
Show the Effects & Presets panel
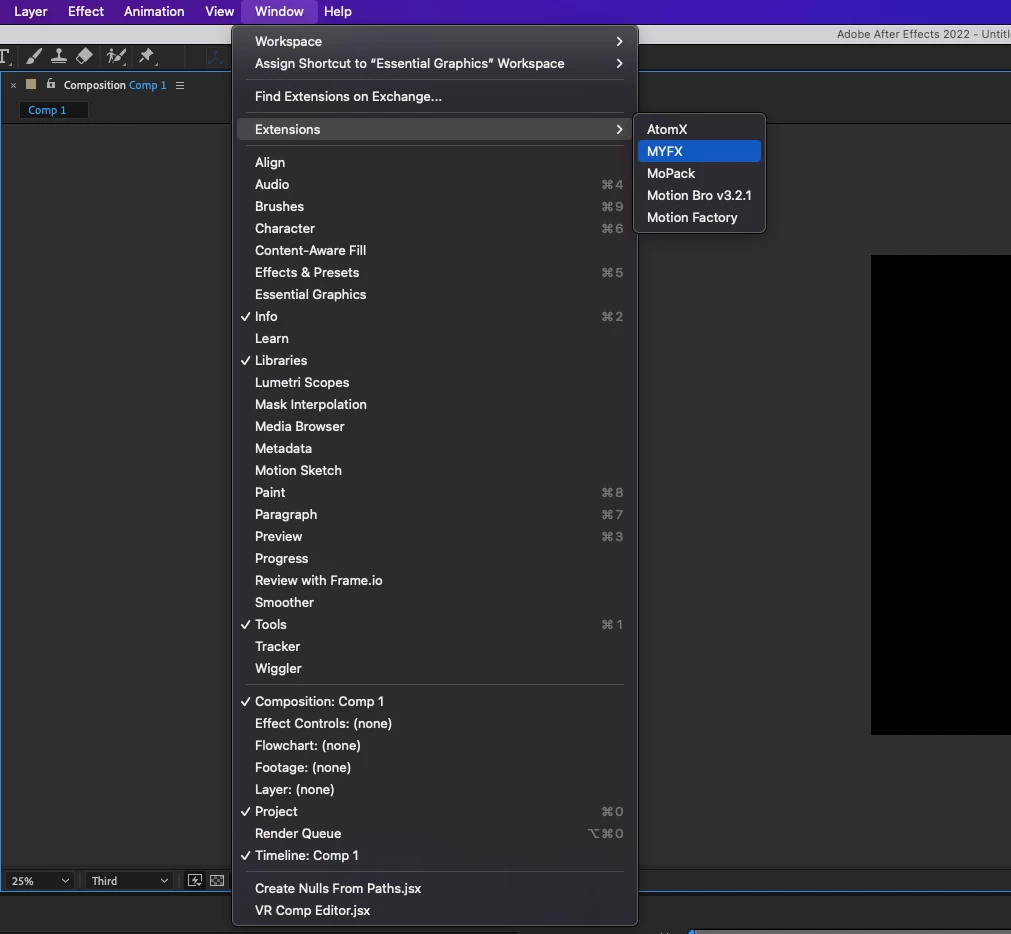(x=435, y=272)
